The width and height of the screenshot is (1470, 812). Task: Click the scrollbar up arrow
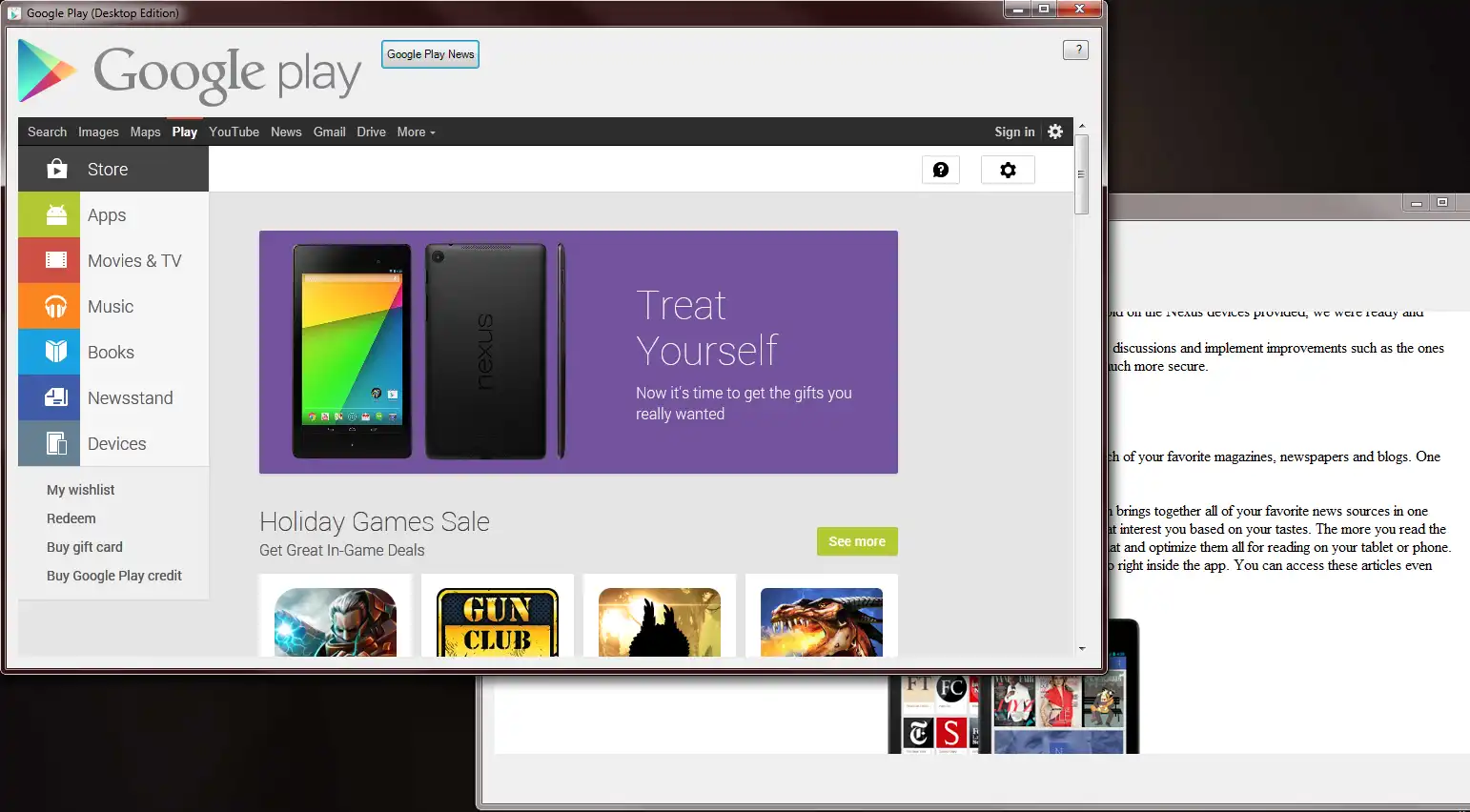pos(1082,126)
